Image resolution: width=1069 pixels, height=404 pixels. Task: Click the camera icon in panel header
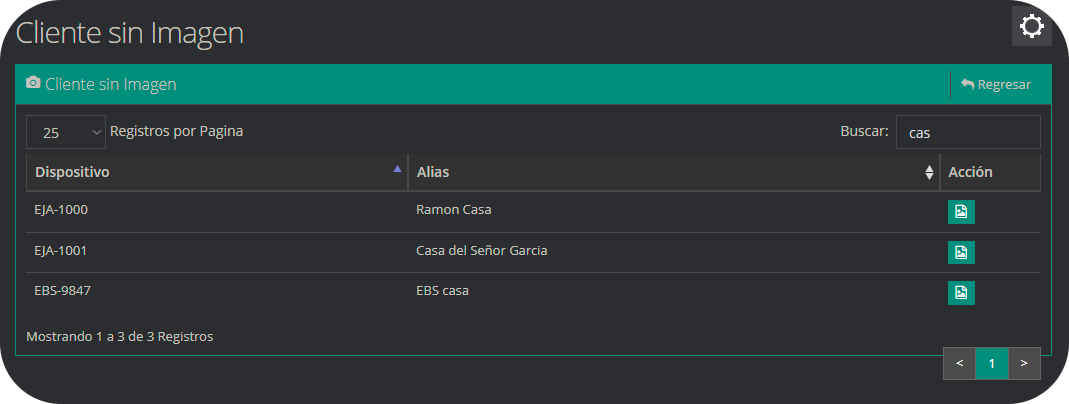[x=33, y=84]
